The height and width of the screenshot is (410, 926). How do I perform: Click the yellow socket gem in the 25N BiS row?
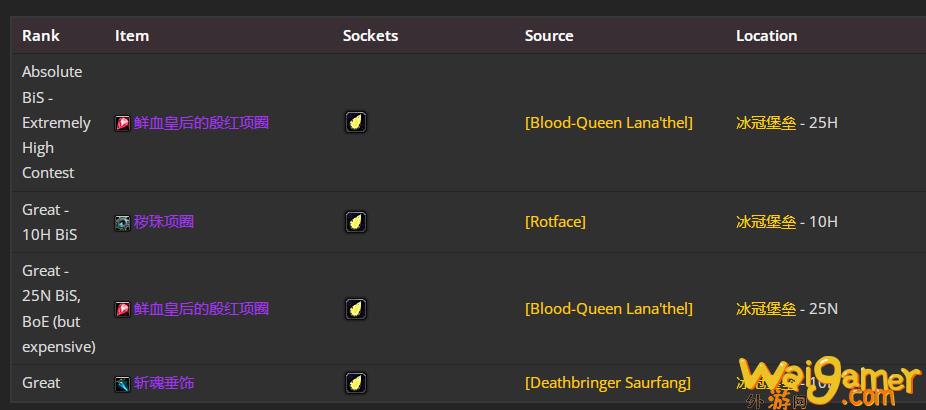356,309
